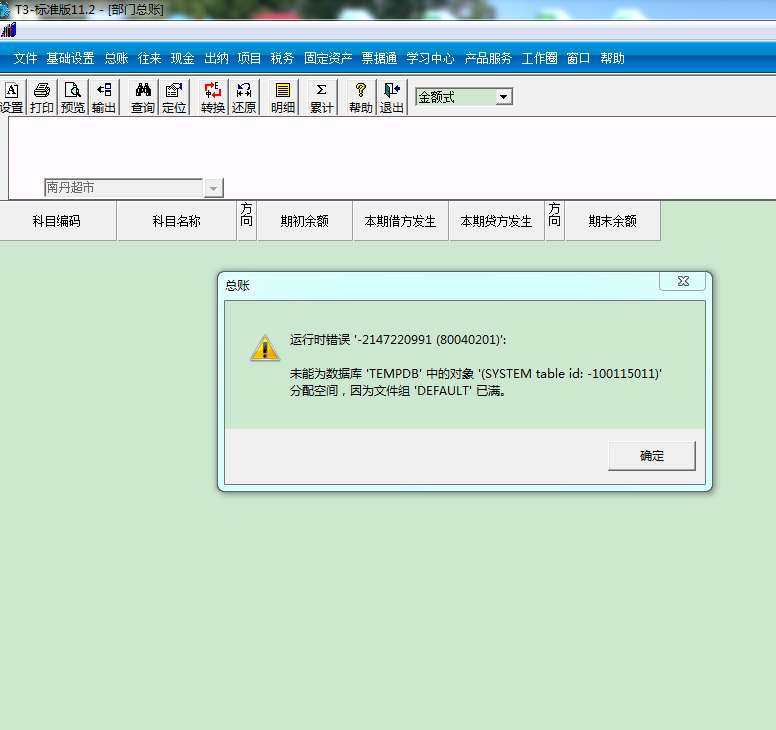This screenshot has width=776, height=730.
Task: Click the 转换 (Convert) toolbar icon
Action: (213, 97)
